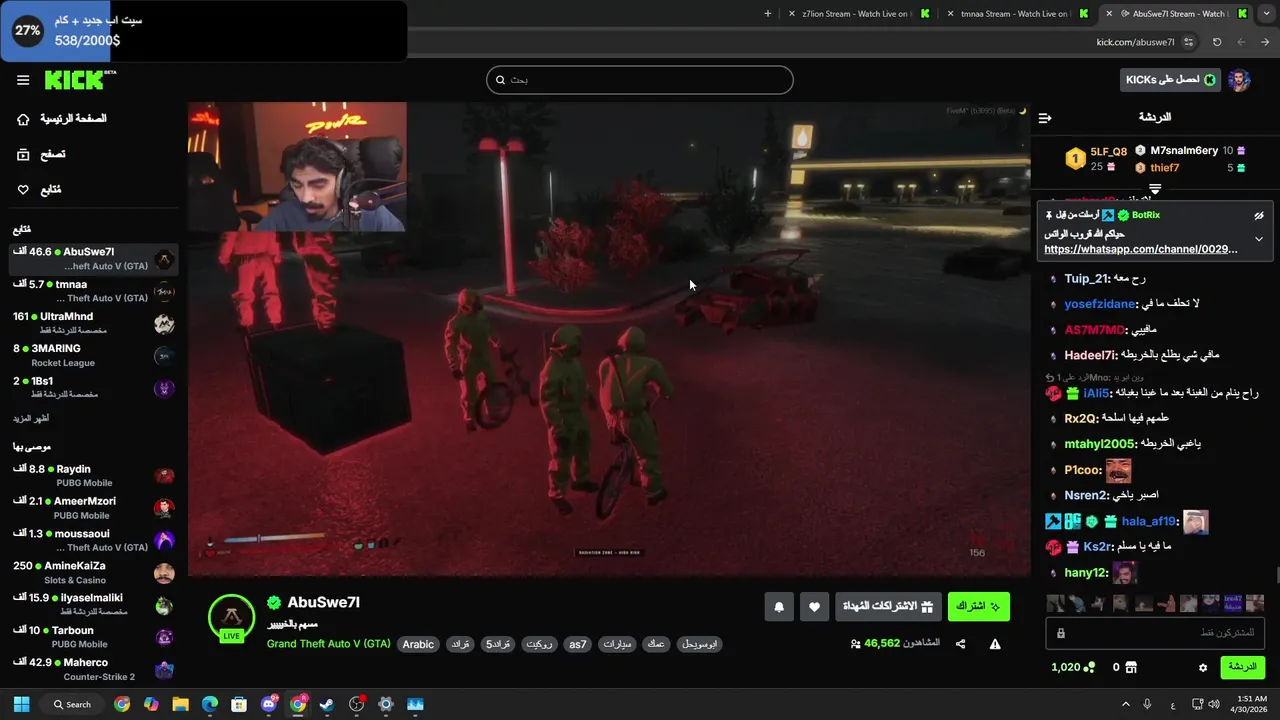Click the share stream icon
1280x720 pixels.
pyautogui.click(x=961, y=644)
